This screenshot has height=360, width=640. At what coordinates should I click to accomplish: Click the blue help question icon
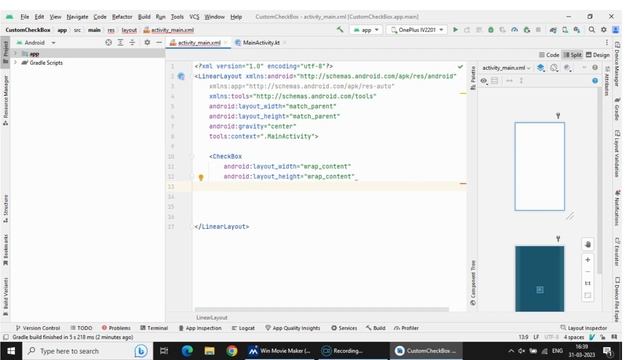[595, 81]
